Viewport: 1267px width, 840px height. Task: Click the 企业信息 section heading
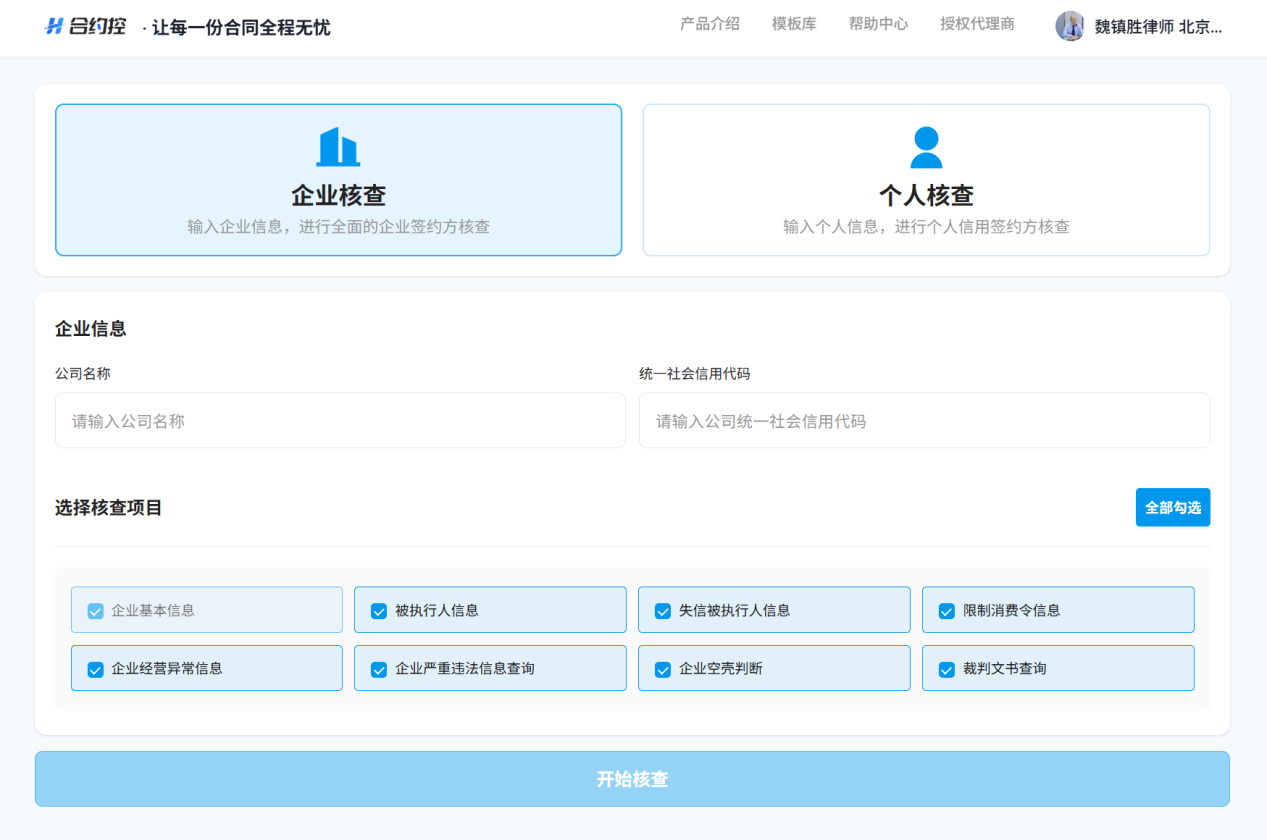(91, 329)
